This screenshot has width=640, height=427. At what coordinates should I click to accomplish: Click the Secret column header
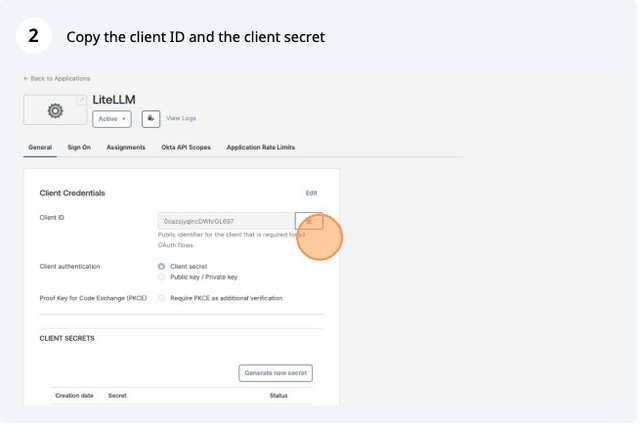point(117,396)
